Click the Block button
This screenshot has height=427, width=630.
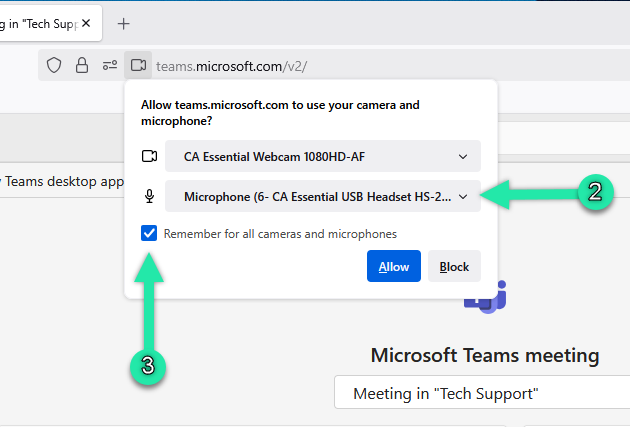[x=454, y=266]
